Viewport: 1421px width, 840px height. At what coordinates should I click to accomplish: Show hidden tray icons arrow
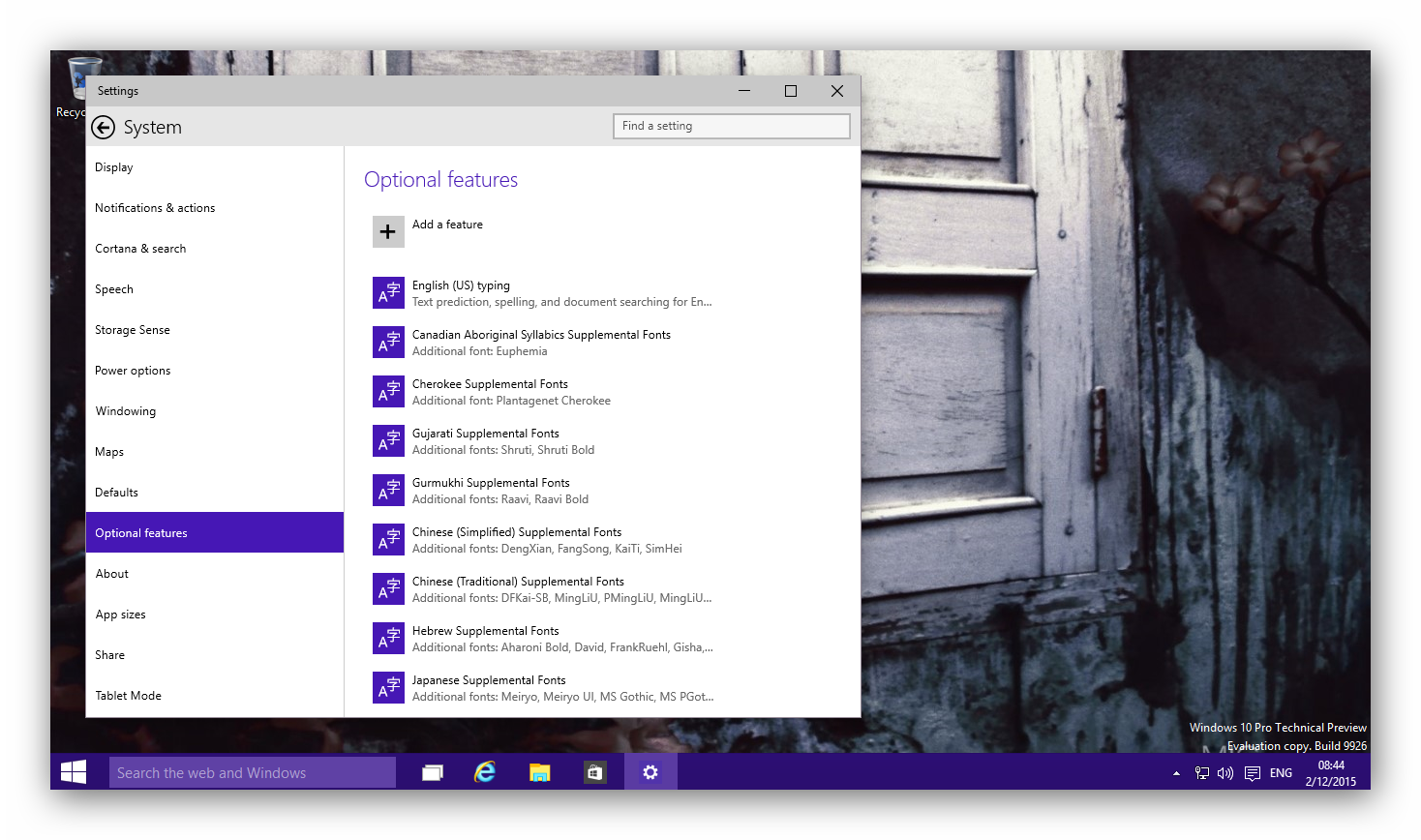1176,773
